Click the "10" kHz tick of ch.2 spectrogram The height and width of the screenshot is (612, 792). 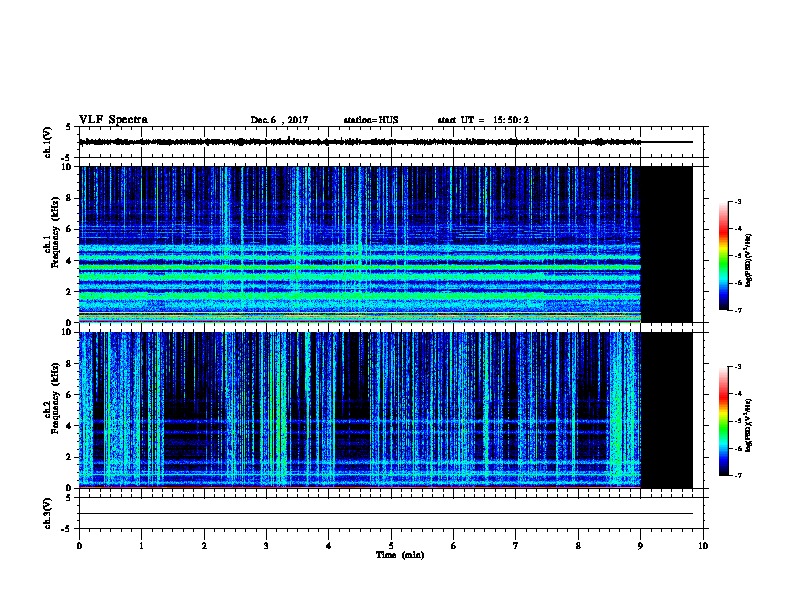pyautogui.click(x=67, y=332)
